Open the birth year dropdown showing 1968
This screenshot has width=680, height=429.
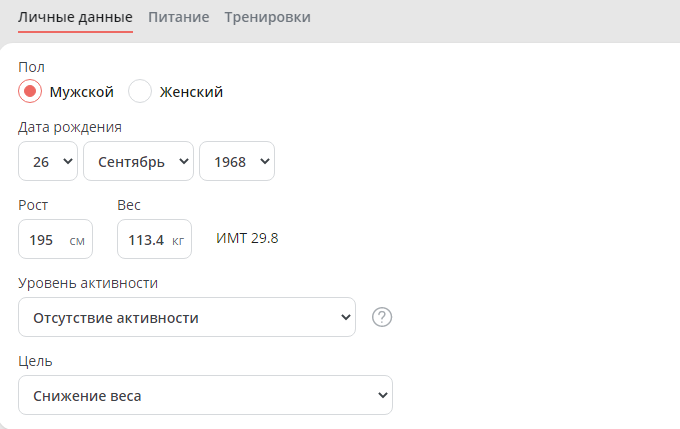pos(237,161)
